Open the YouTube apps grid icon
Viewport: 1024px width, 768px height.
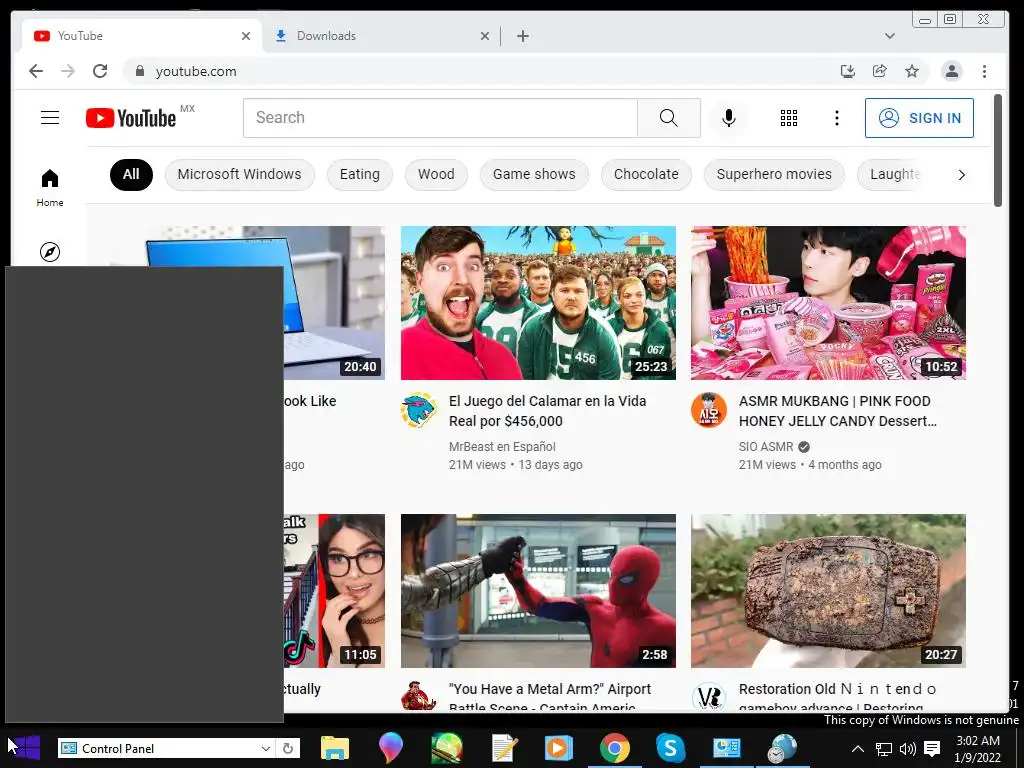[x=788, y=118]
